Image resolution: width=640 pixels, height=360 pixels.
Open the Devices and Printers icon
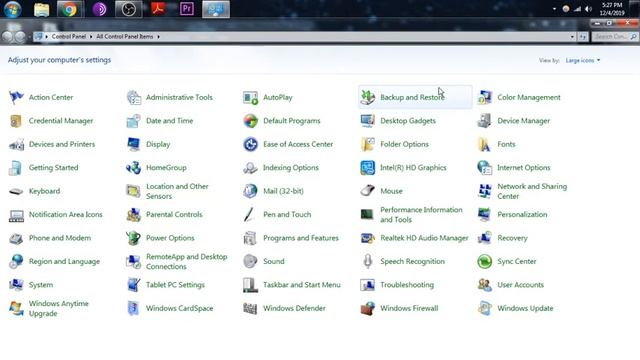(x=16, y=144)
